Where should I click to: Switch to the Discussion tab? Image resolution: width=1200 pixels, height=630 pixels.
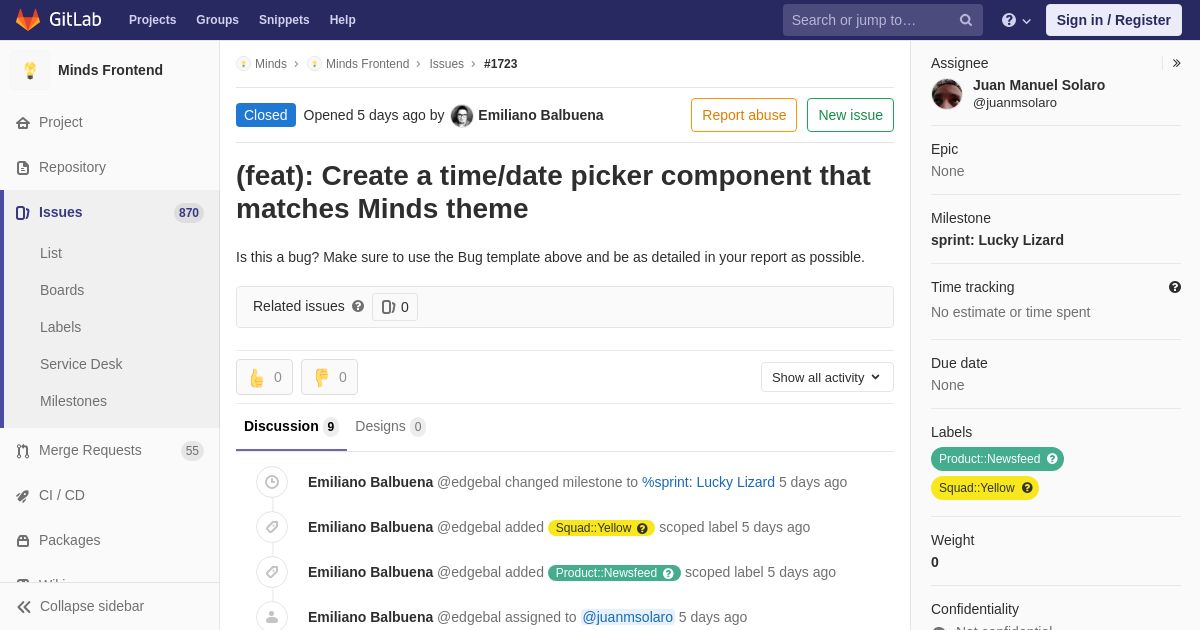(291, 426)
